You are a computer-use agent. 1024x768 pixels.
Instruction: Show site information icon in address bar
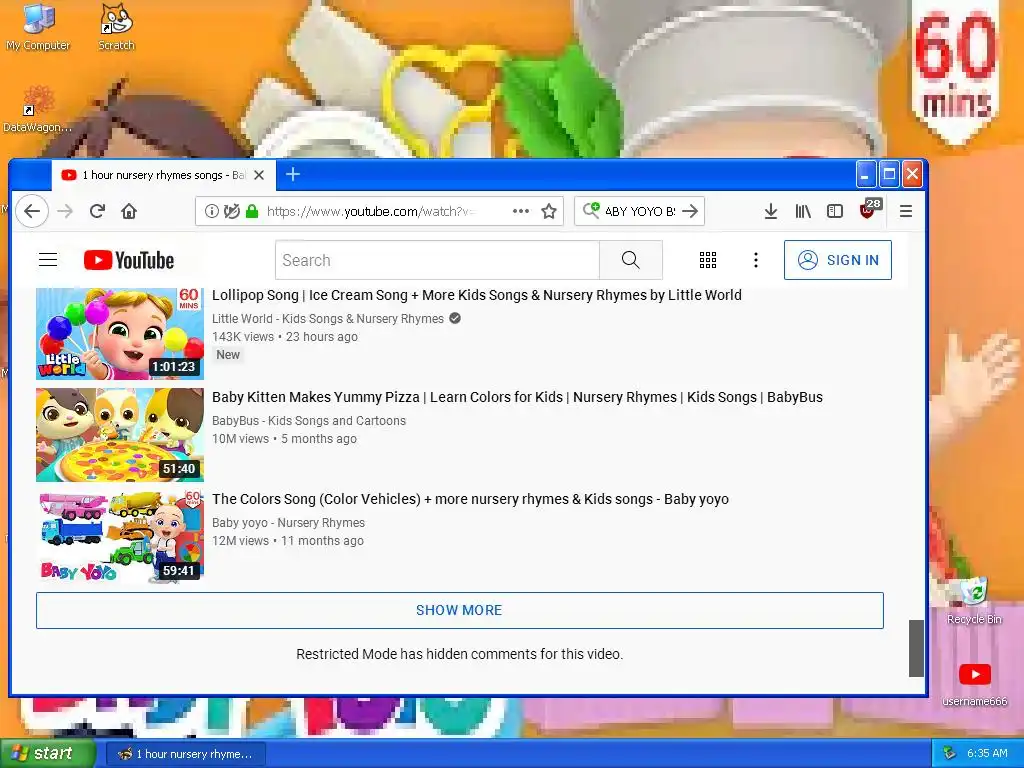coord(212,211)
